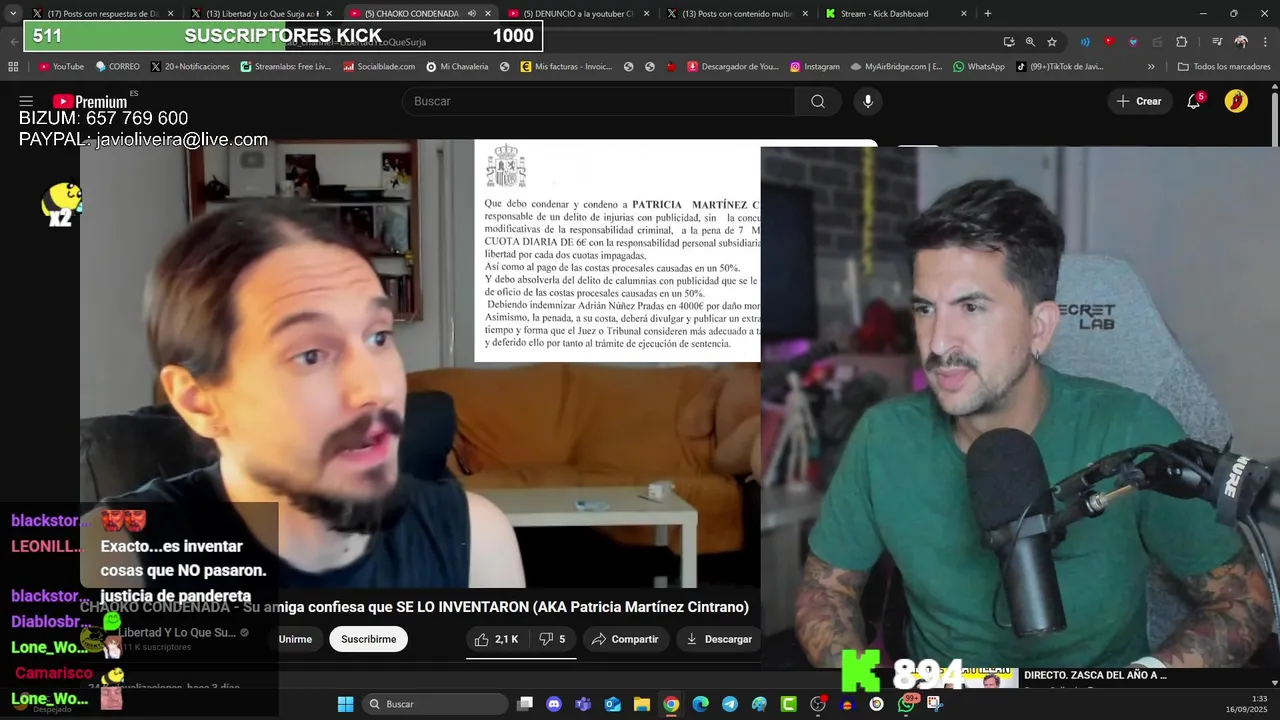This screenshot has height=720, width=1280.
Task: Open the YouTube account avatar menu
Action: click(1236, 101)
